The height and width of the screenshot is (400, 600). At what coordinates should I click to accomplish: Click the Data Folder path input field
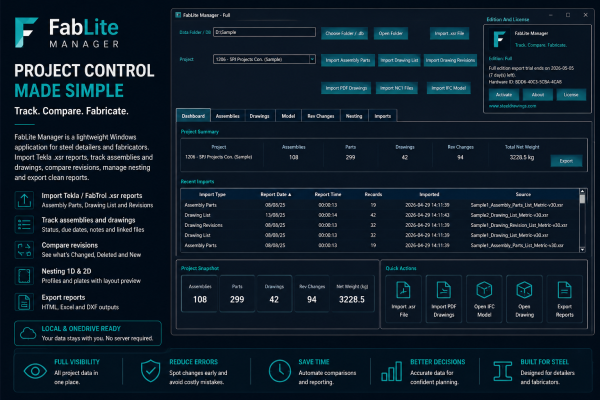click(264, 32)
